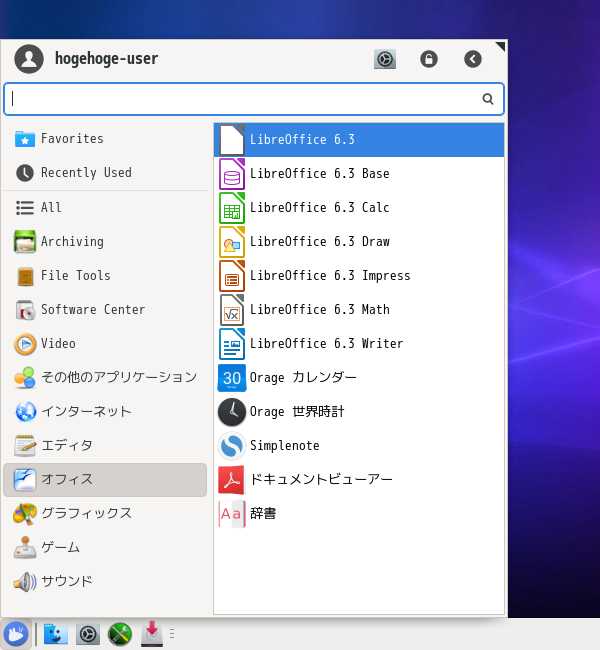600x650 pixels.
Task: Click the hogehoge-user avatar icon
Action: click(x=29, y=59)
